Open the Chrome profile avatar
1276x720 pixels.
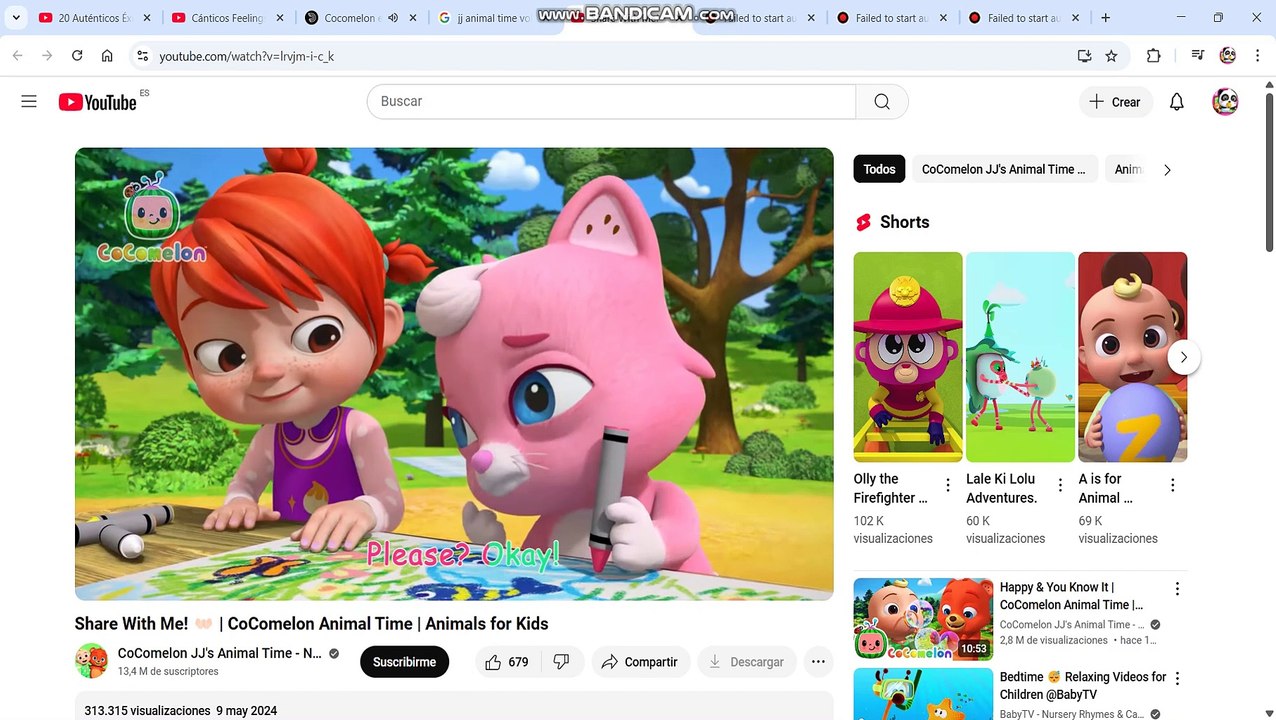(1228, 56)
